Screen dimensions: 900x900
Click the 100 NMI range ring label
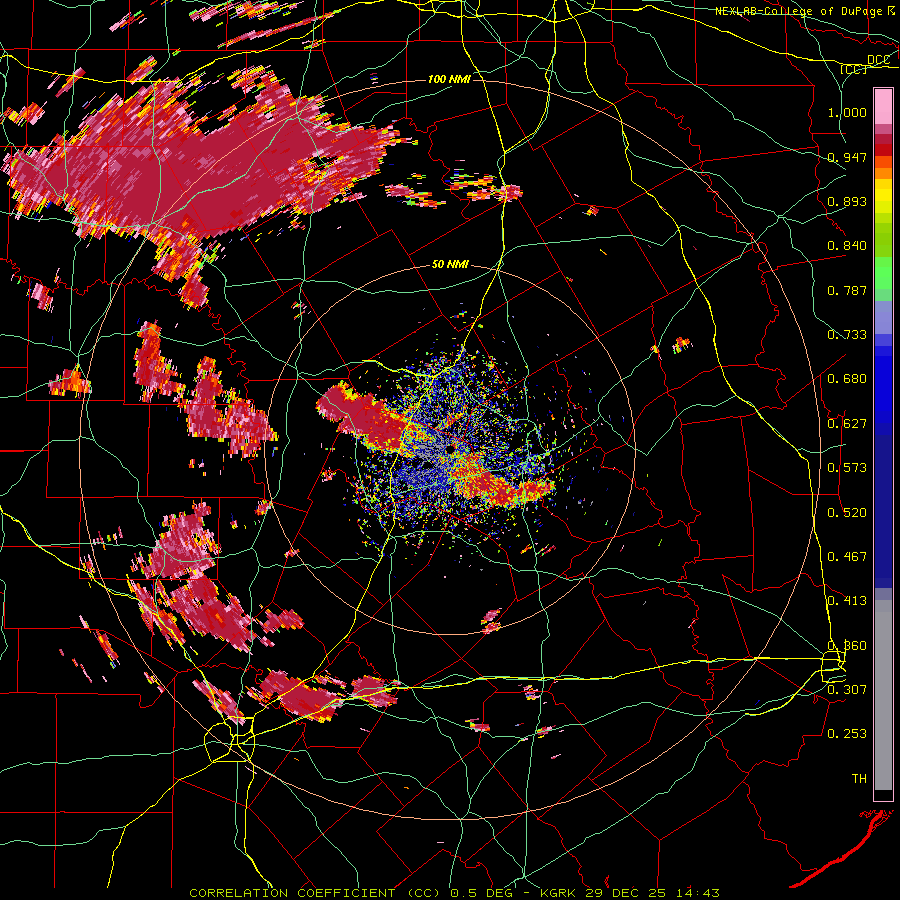[x=449, y=79]
